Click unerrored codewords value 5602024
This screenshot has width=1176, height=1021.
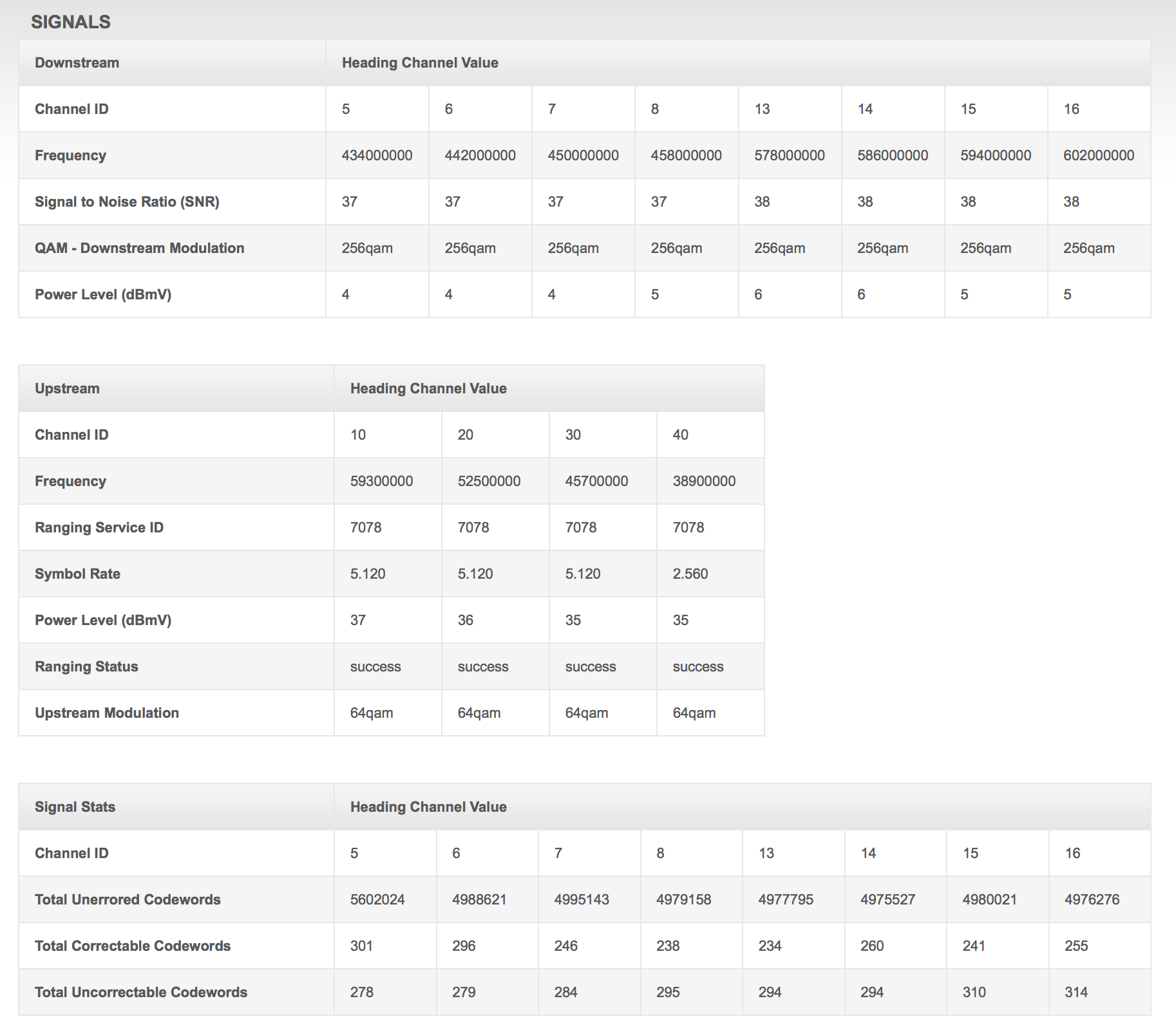[x=377, y=900]
